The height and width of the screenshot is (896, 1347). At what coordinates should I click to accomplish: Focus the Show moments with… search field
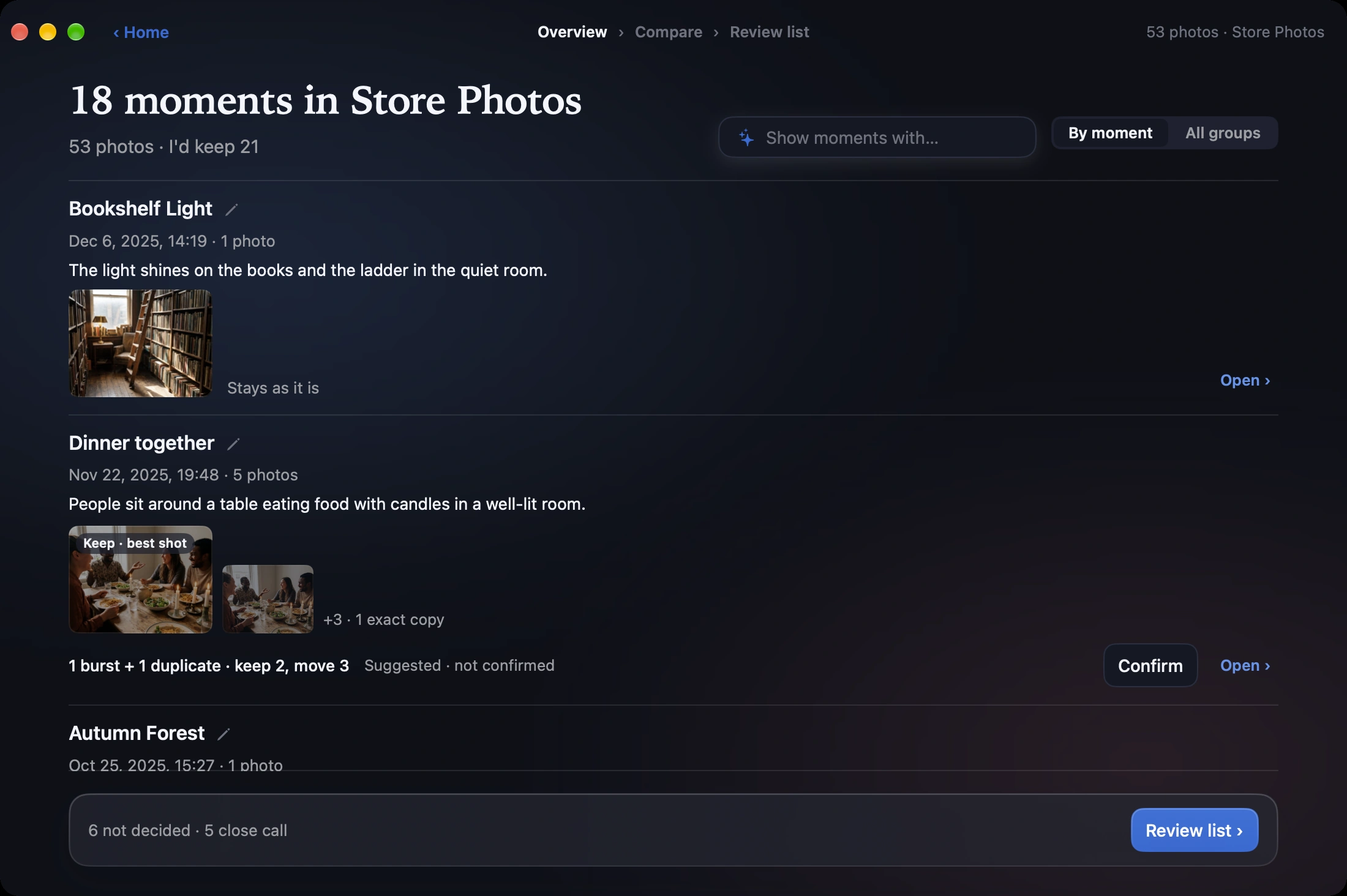coord(877,137)
